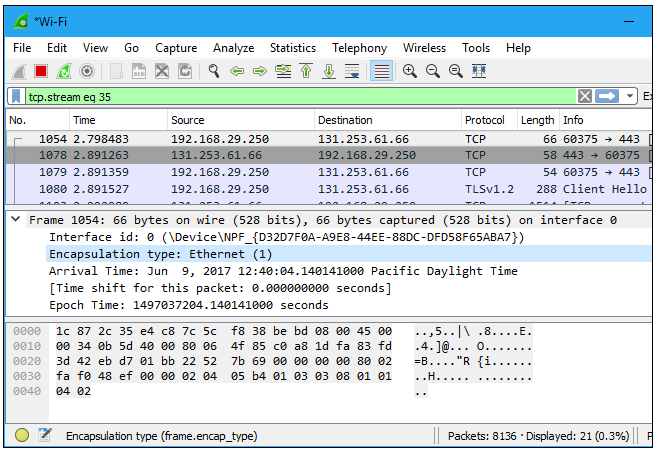
Task: Go back in packet history
Action: [x=237, y=71]
